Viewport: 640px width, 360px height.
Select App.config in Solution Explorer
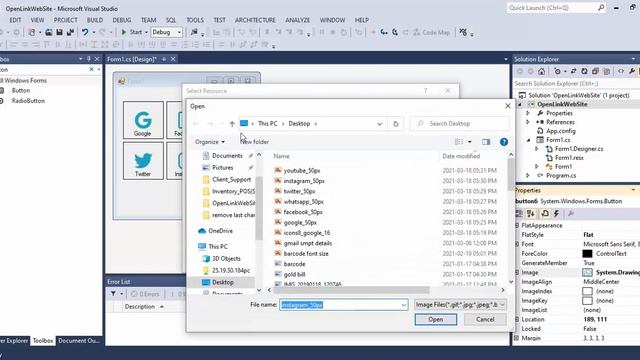[561, 131]
